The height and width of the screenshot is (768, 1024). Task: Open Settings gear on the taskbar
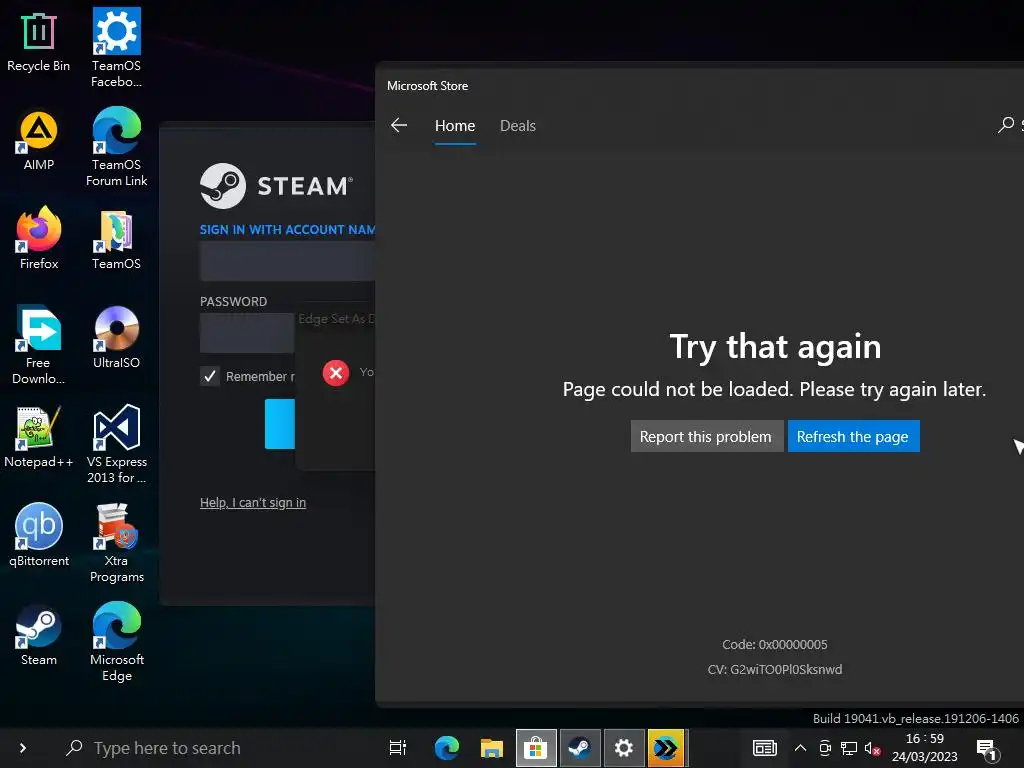click(624, 748)
